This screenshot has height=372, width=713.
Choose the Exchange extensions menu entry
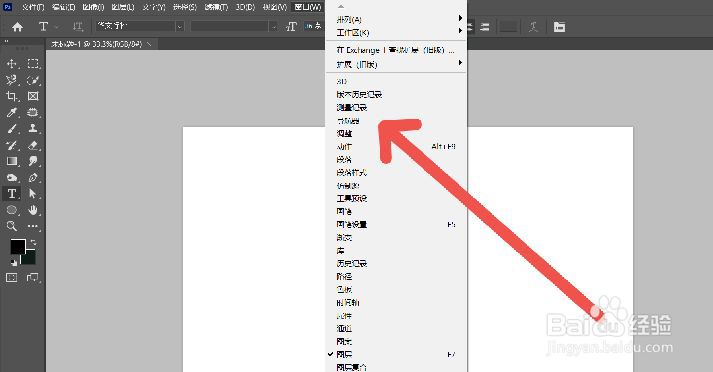(x=396, y=50)
